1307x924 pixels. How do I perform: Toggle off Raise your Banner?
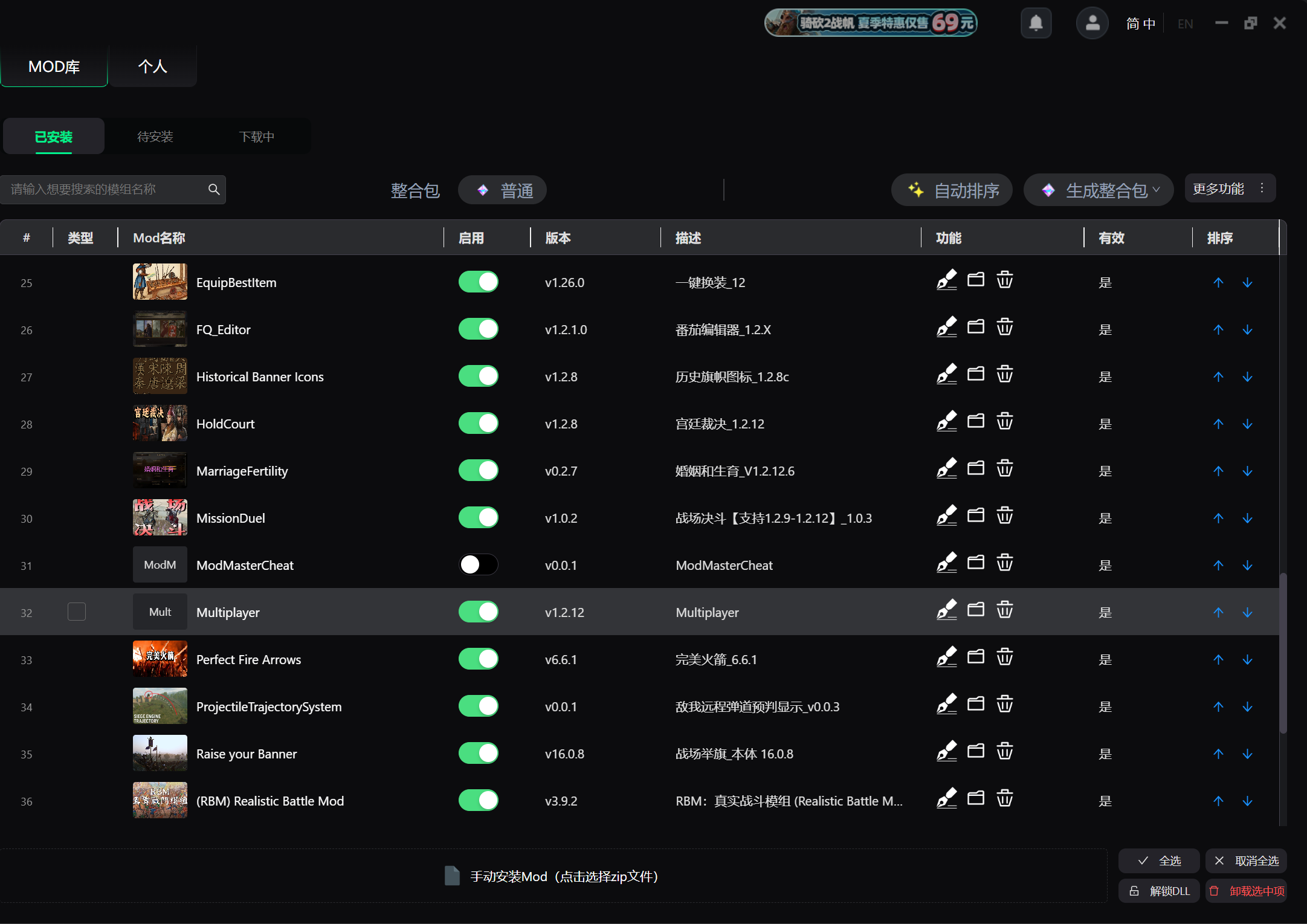[x=478, y=754]
